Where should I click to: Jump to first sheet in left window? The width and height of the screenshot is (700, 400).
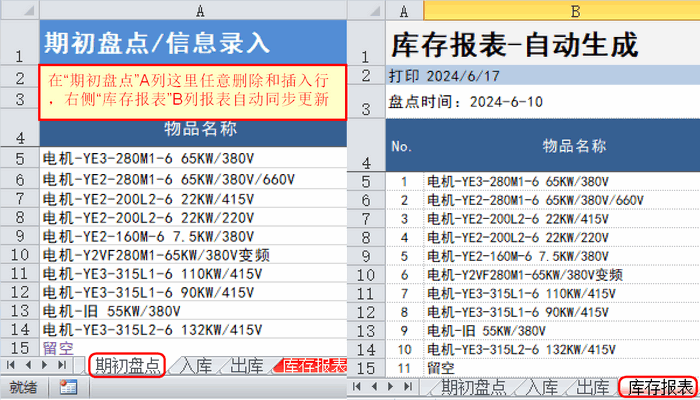point(11,365)
